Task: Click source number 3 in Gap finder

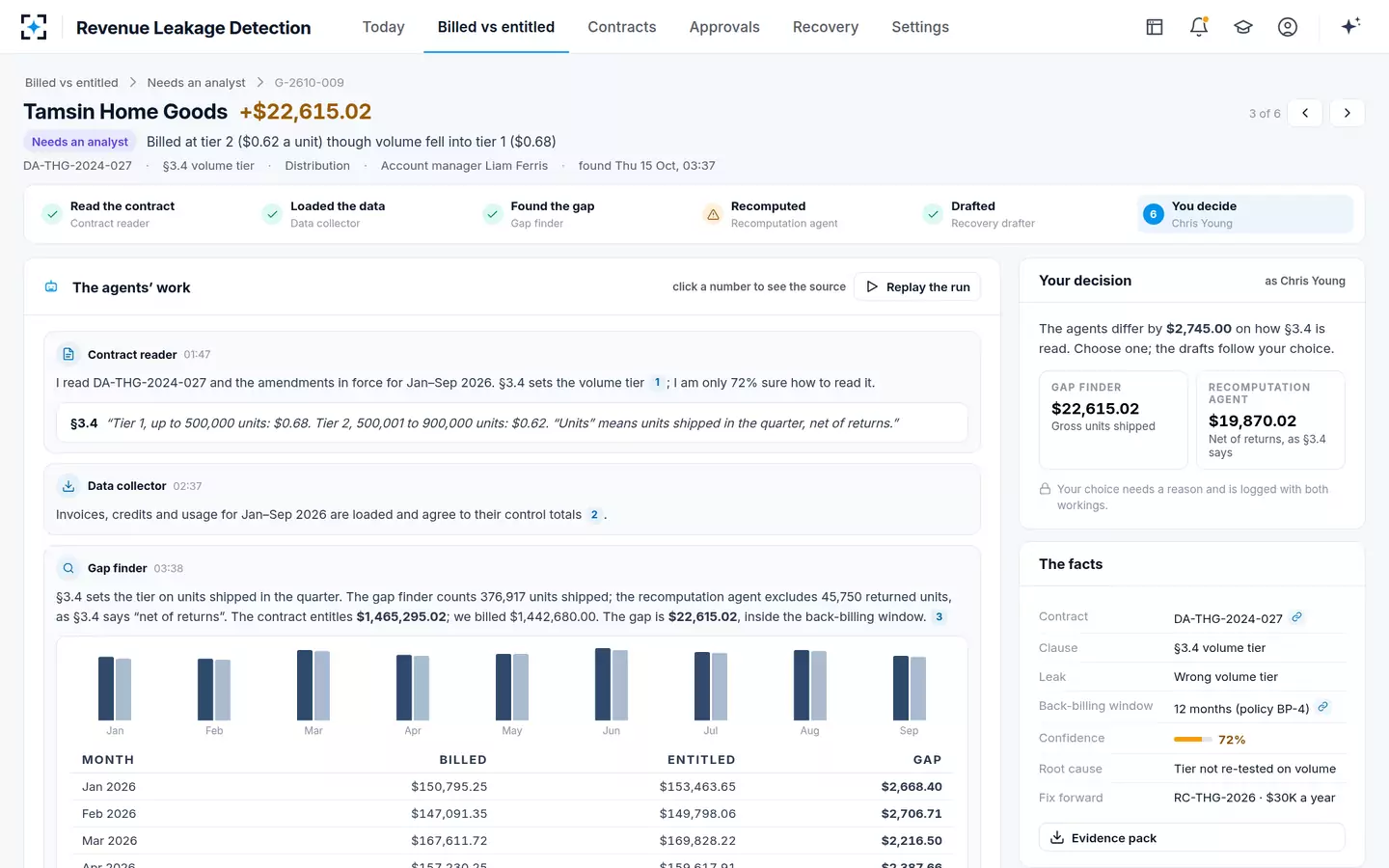Action: [939, 617]
